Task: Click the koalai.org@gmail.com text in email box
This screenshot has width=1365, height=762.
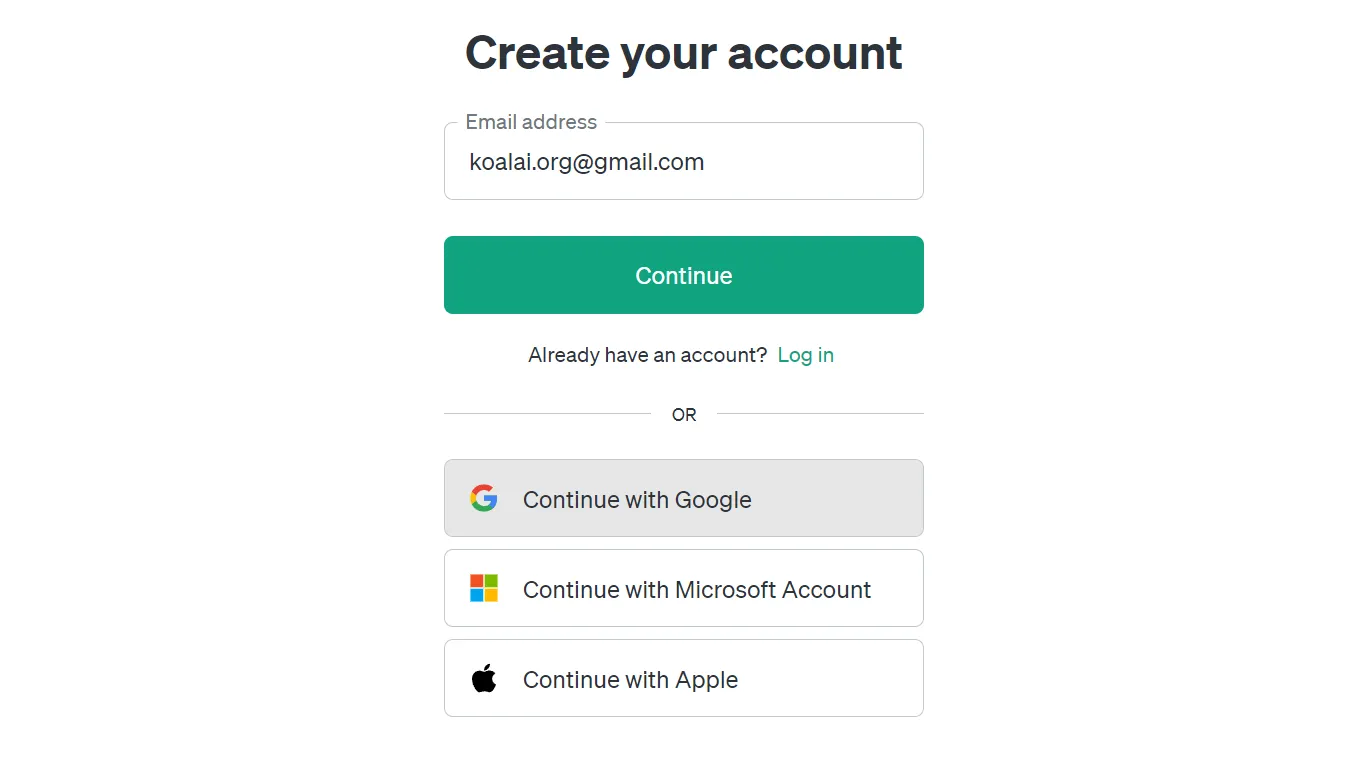Action: pos(587,162)
